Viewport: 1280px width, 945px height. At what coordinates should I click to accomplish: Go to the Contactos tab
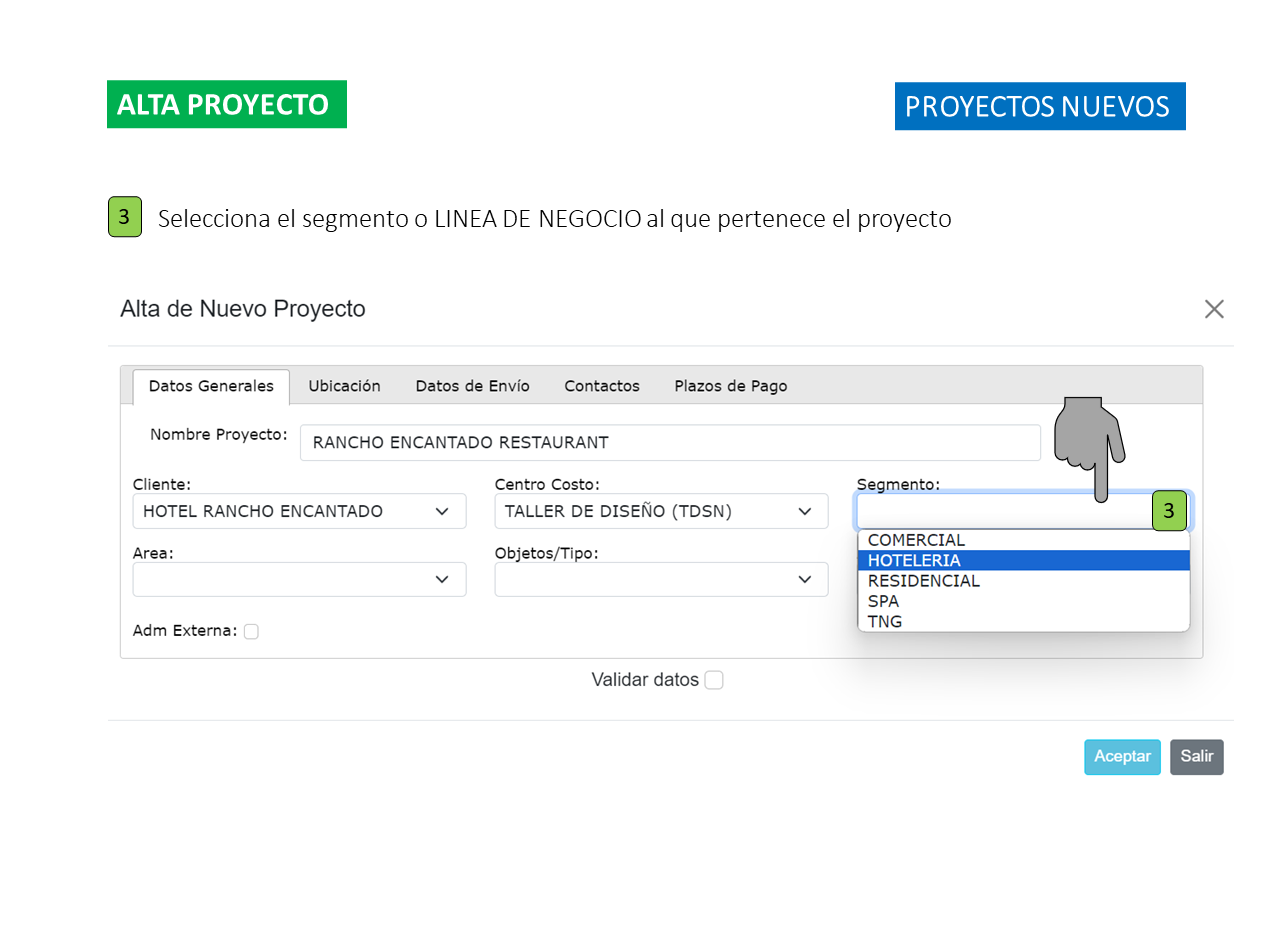tap(601, 386)
